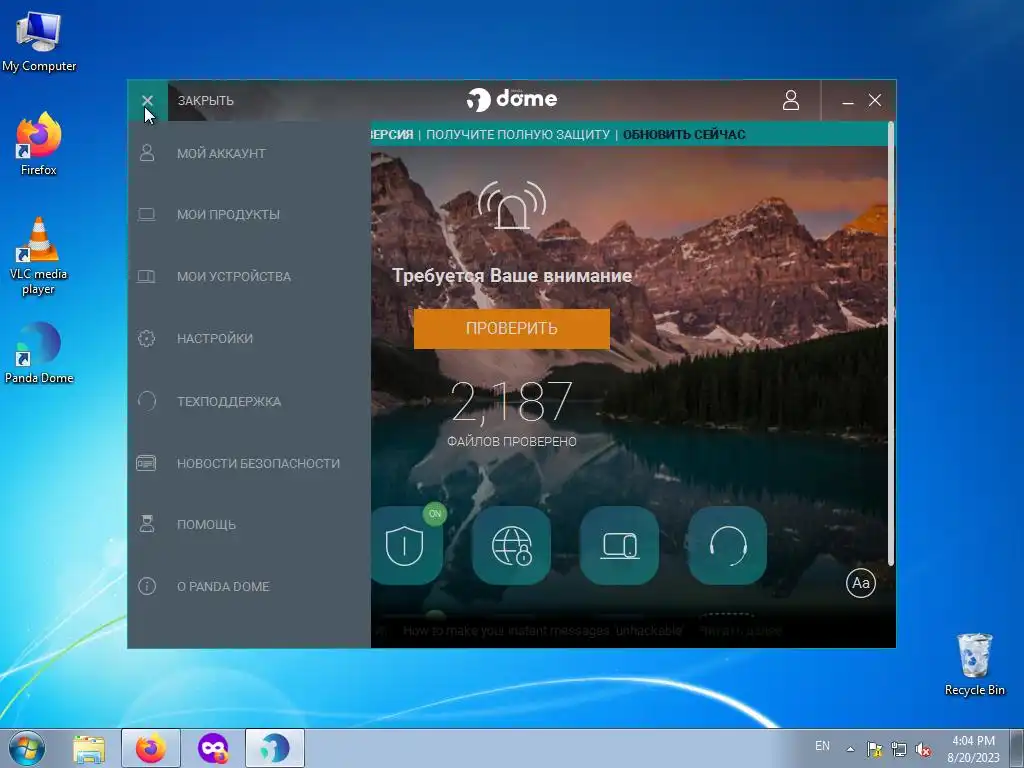The image size is (1024, 768).
Task: Close the side menu with X icon
Action: pos(147,101)
